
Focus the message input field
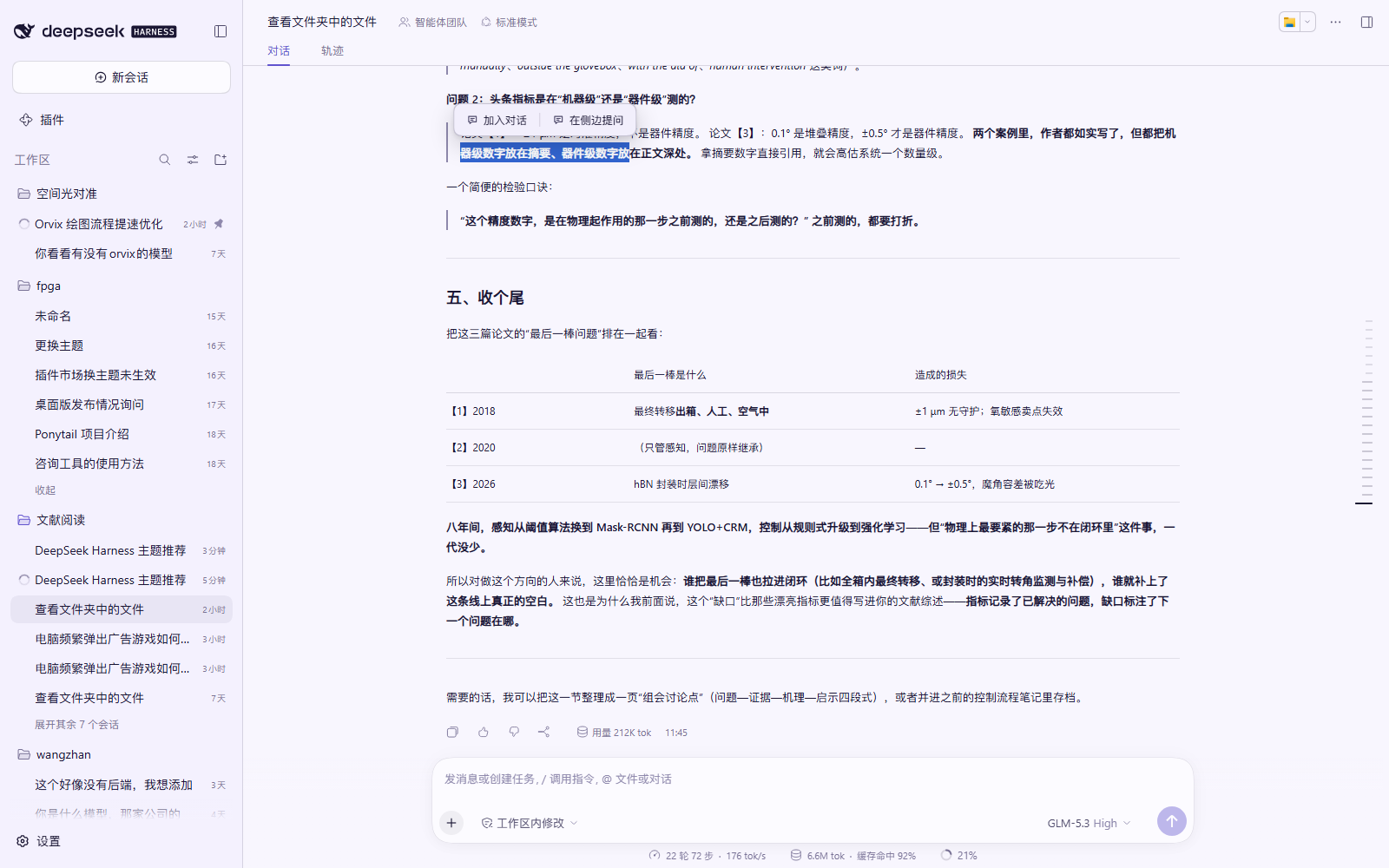click(813, 779)
